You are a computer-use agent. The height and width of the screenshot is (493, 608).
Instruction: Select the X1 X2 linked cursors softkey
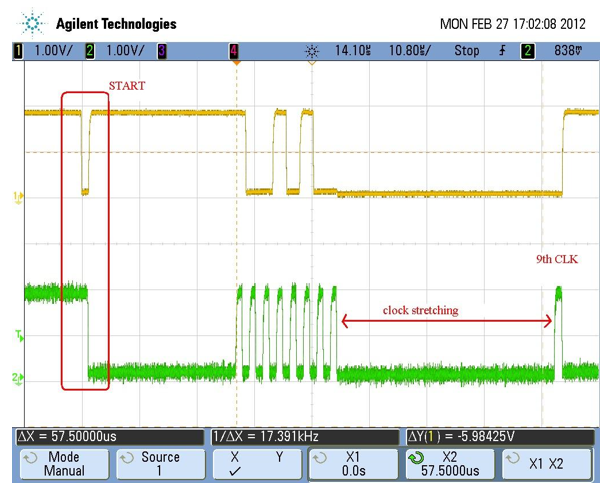coord(547,464)
